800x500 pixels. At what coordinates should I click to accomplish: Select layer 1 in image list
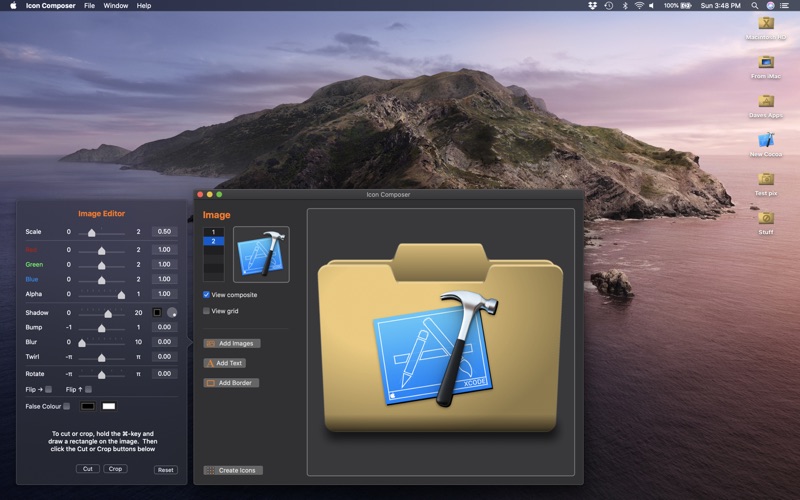point(213,232)
